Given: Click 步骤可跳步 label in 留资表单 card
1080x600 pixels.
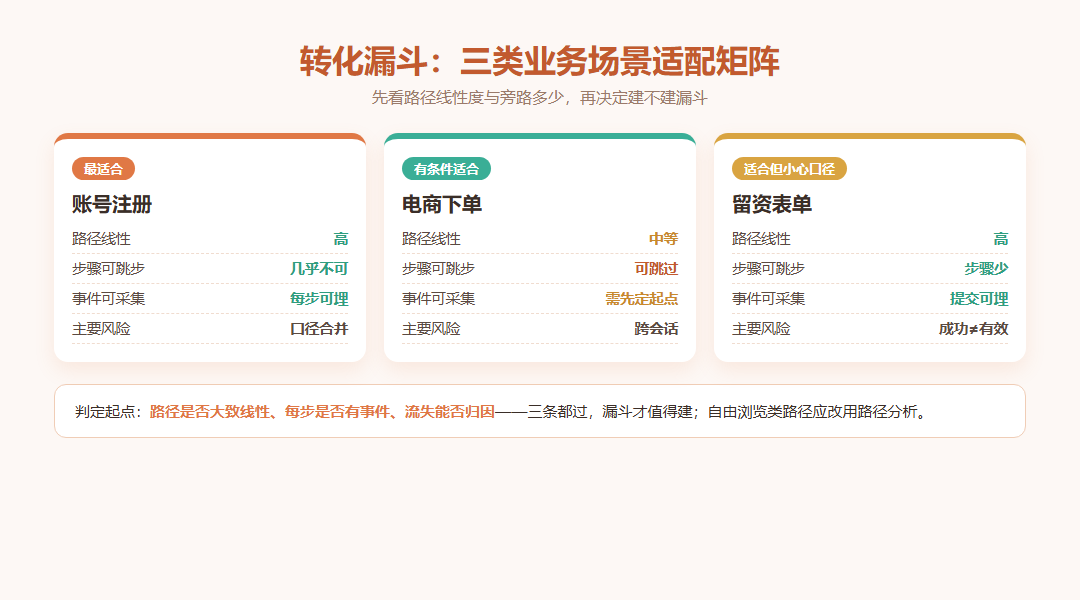Looking at the screenshot, I should pyautogui.click(x=769, y=269).
